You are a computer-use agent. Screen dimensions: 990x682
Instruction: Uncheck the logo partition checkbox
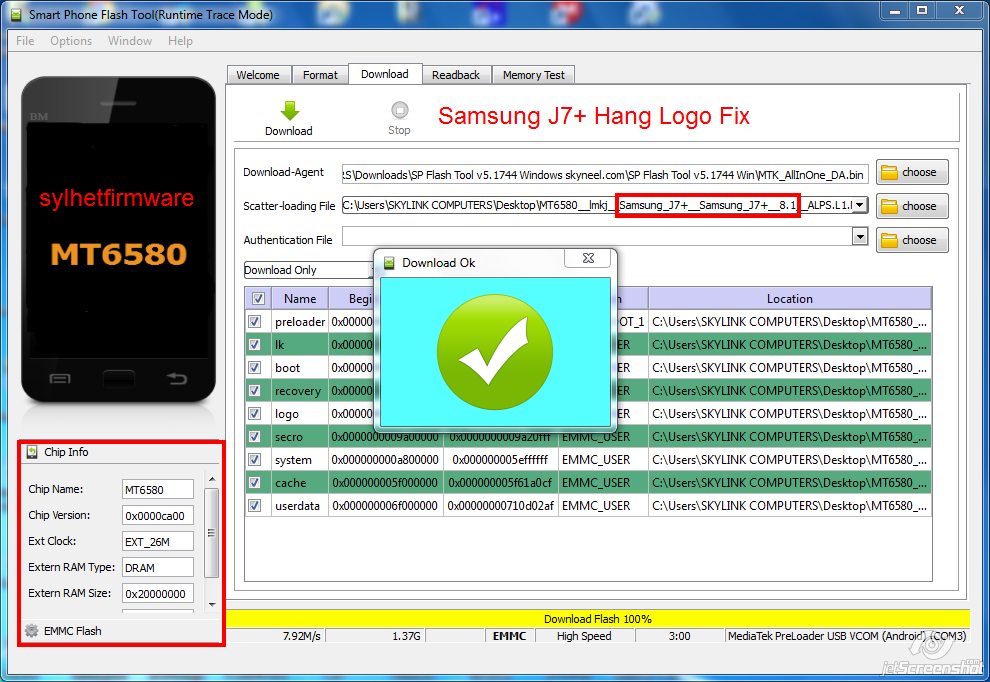[x=254, y=414]
